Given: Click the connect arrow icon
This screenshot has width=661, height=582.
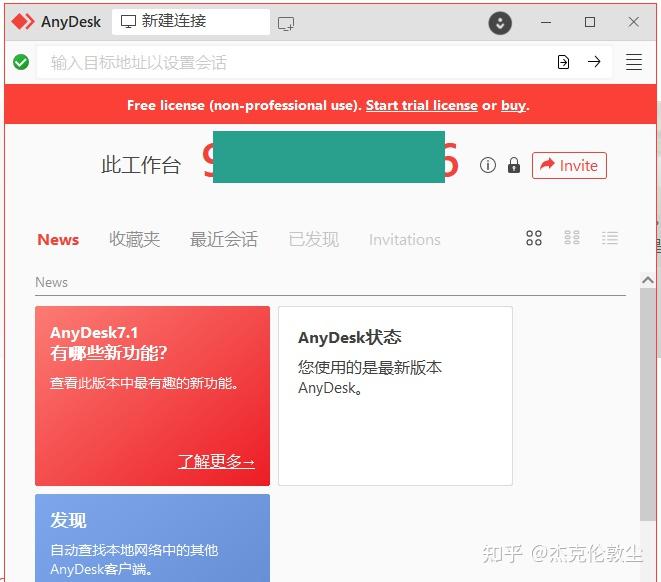Looking at the screenshot, I should (594, 62).
